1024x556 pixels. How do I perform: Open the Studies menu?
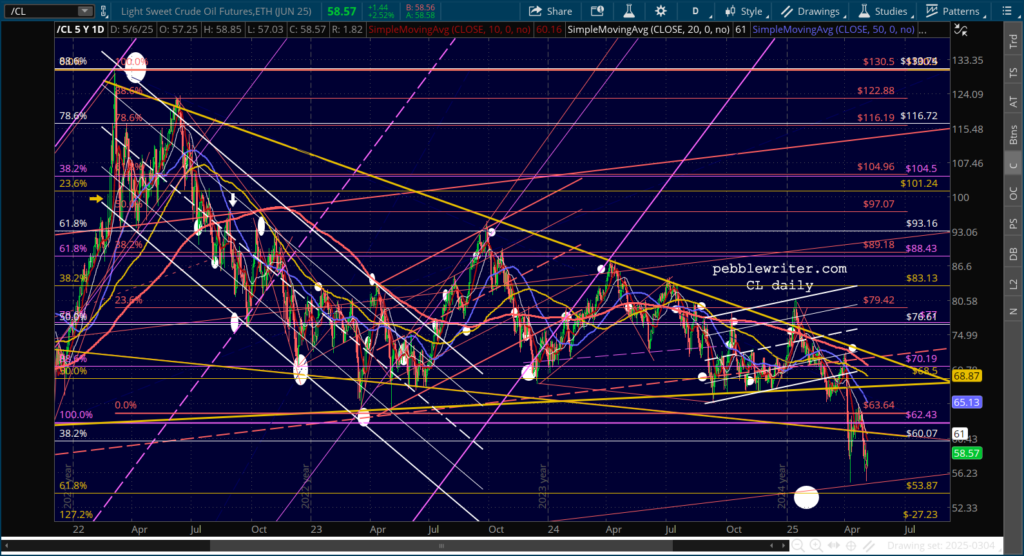(x=884, y=11)
